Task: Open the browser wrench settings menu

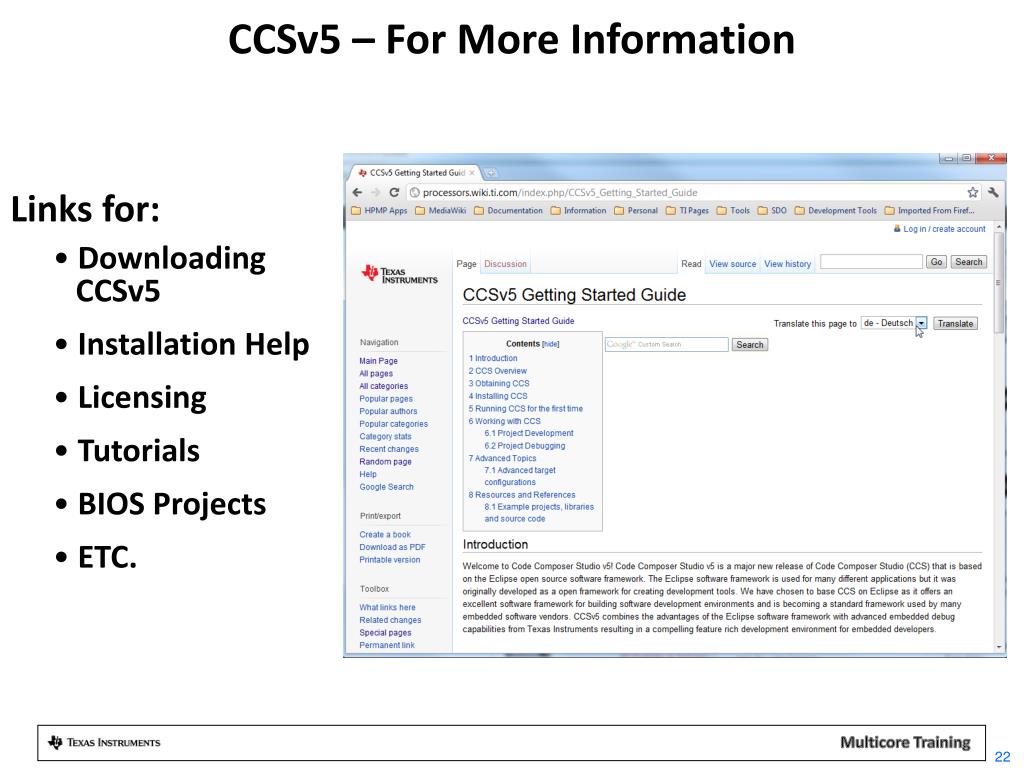Action: tap(993, 193)
